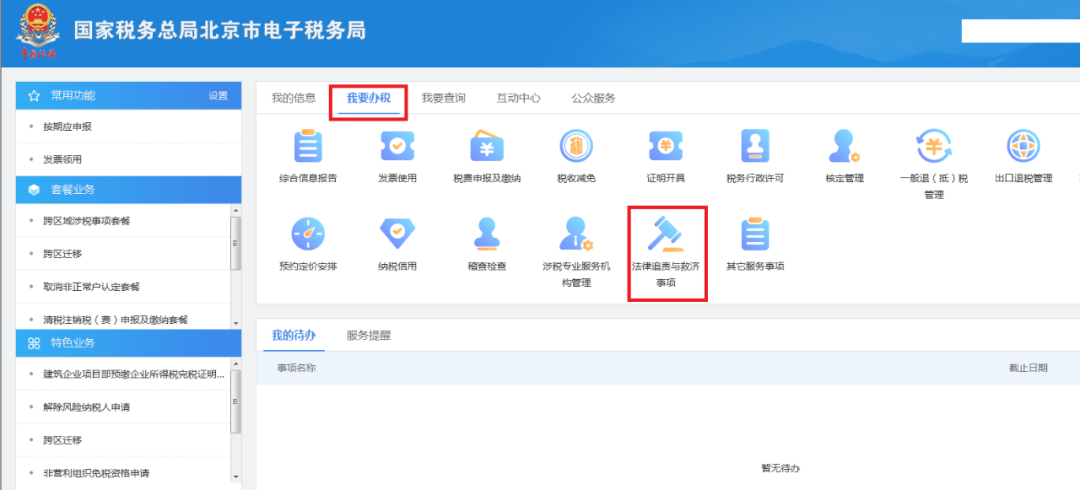The height and width of the screenshot is (490, 1080).
Task: Click the cube icon beside 套餐业务
Action: coord(34,190)
